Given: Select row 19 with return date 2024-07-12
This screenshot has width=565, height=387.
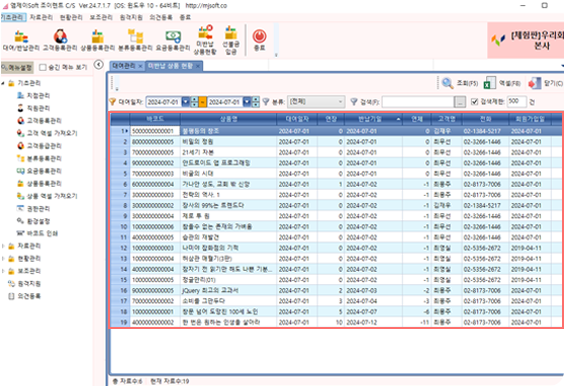Looking at the screenshot, I should [335, 322].
